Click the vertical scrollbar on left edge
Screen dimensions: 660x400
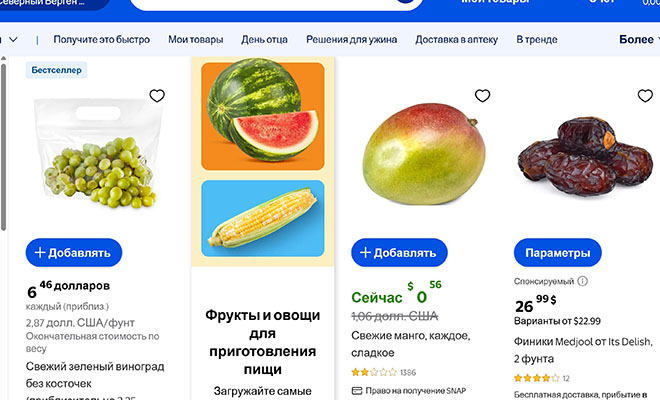click(3, 147)
